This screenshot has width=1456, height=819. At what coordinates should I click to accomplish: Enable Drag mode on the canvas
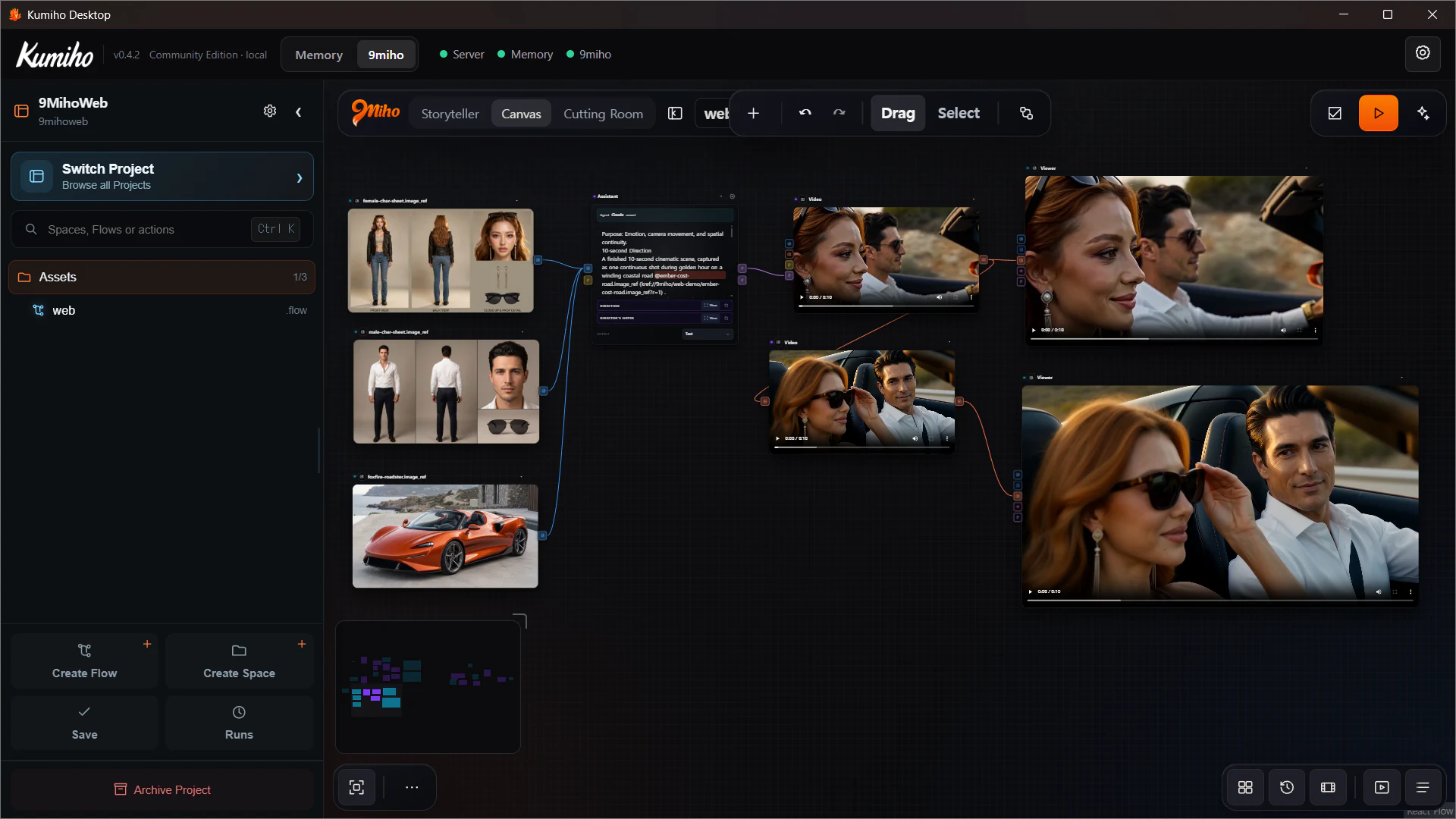[x=898, y=113]
